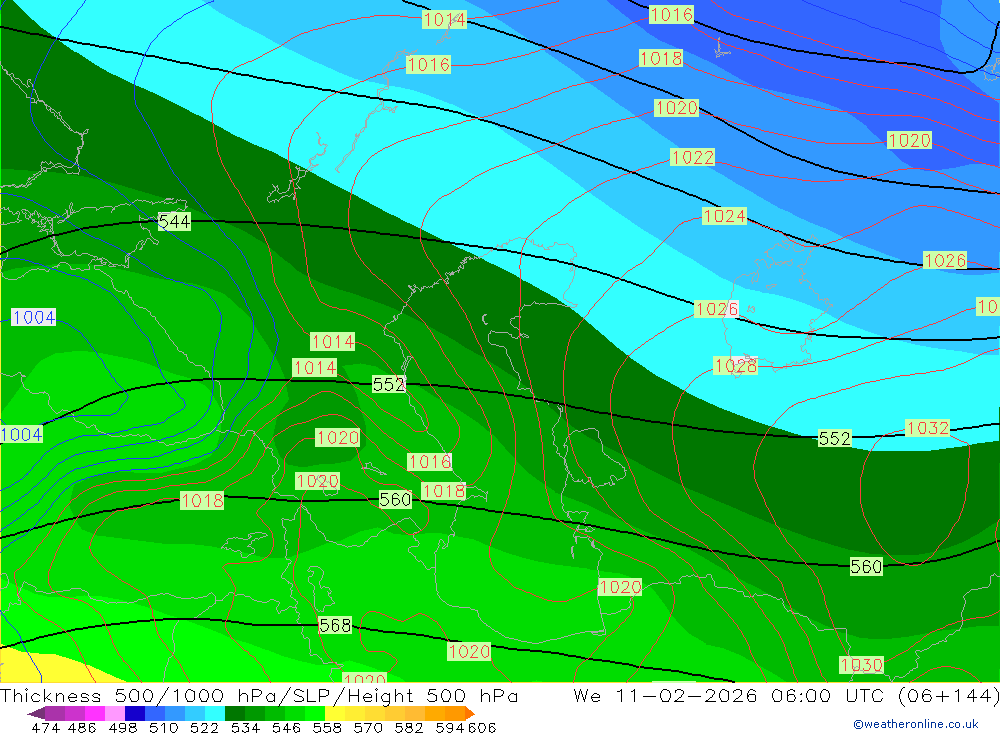Click the left arrow tip of the color legend

tap(36, 713)
